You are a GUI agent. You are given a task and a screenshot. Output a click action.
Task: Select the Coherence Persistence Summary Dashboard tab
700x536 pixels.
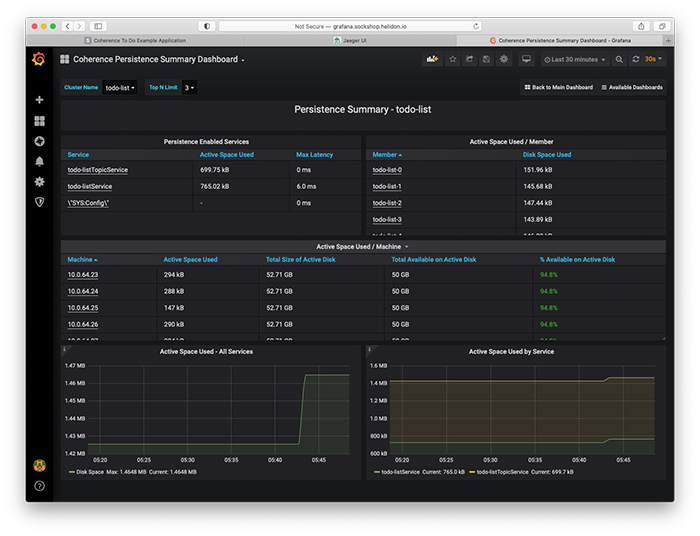coord(561,40)
